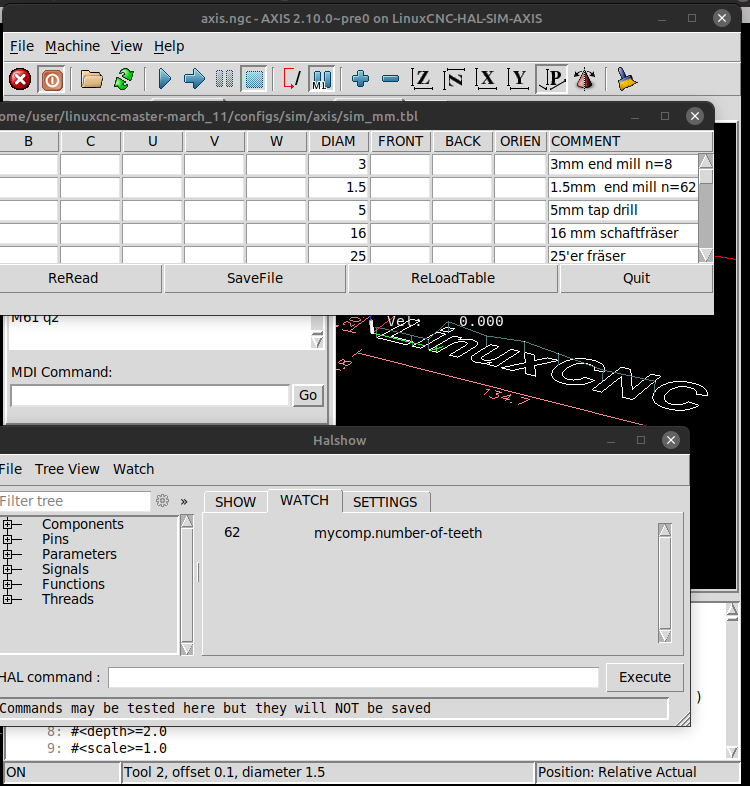Open the Help menu
This screenshot has height=786, width=750.
pyautogui.click(x=169, y=46)
